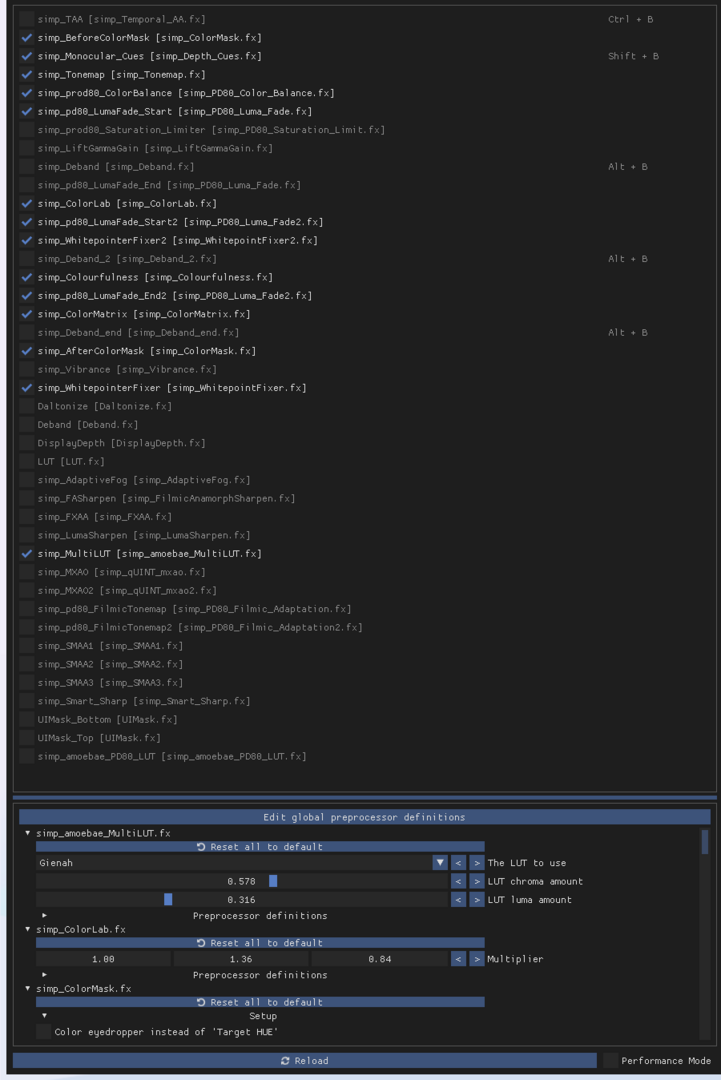Image resolution: width=721 pixels, height=1080 pixels.
Task: Open the LUT to use dropdown arrow
Action: pos(440,862)
